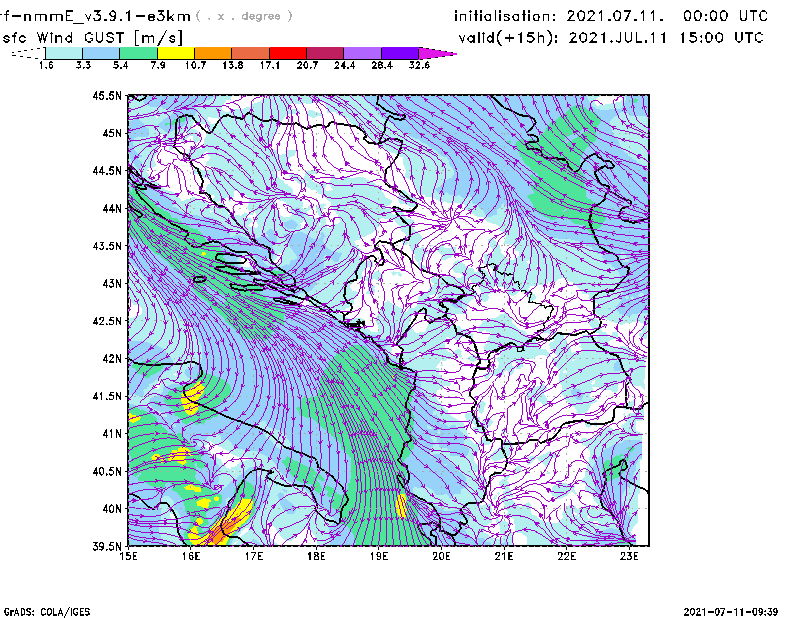The height and width of the screenshot is (618, 800).
Task: Click the crimson 20.7–24.4 legend swatch
Action: (x=325, y=53)
